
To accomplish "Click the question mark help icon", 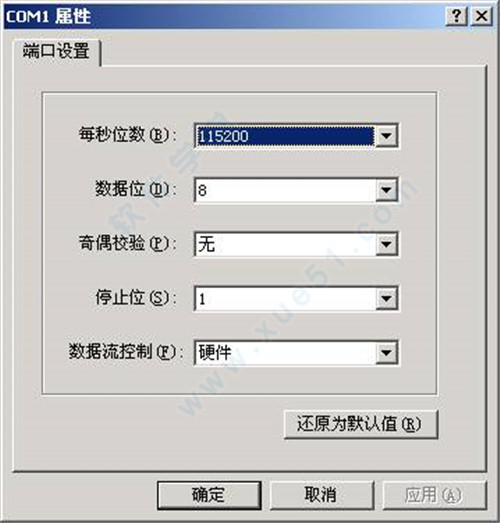I will click(456, 16).
